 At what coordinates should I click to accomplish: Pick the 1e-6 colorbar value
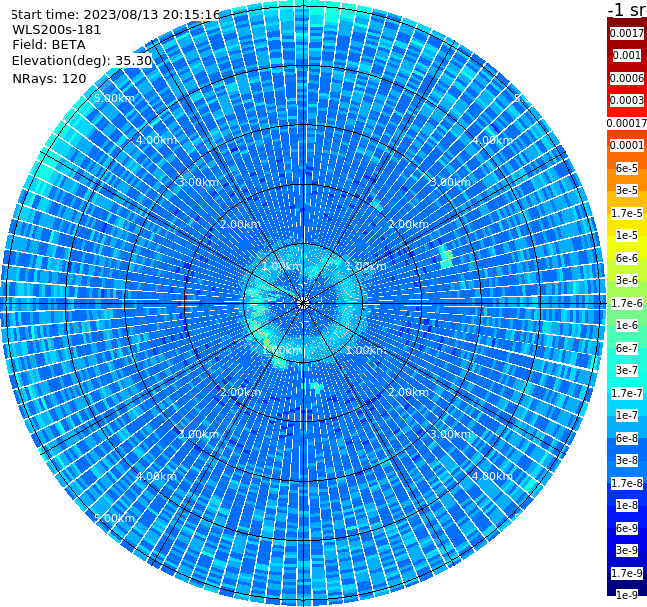click(627, 325)
